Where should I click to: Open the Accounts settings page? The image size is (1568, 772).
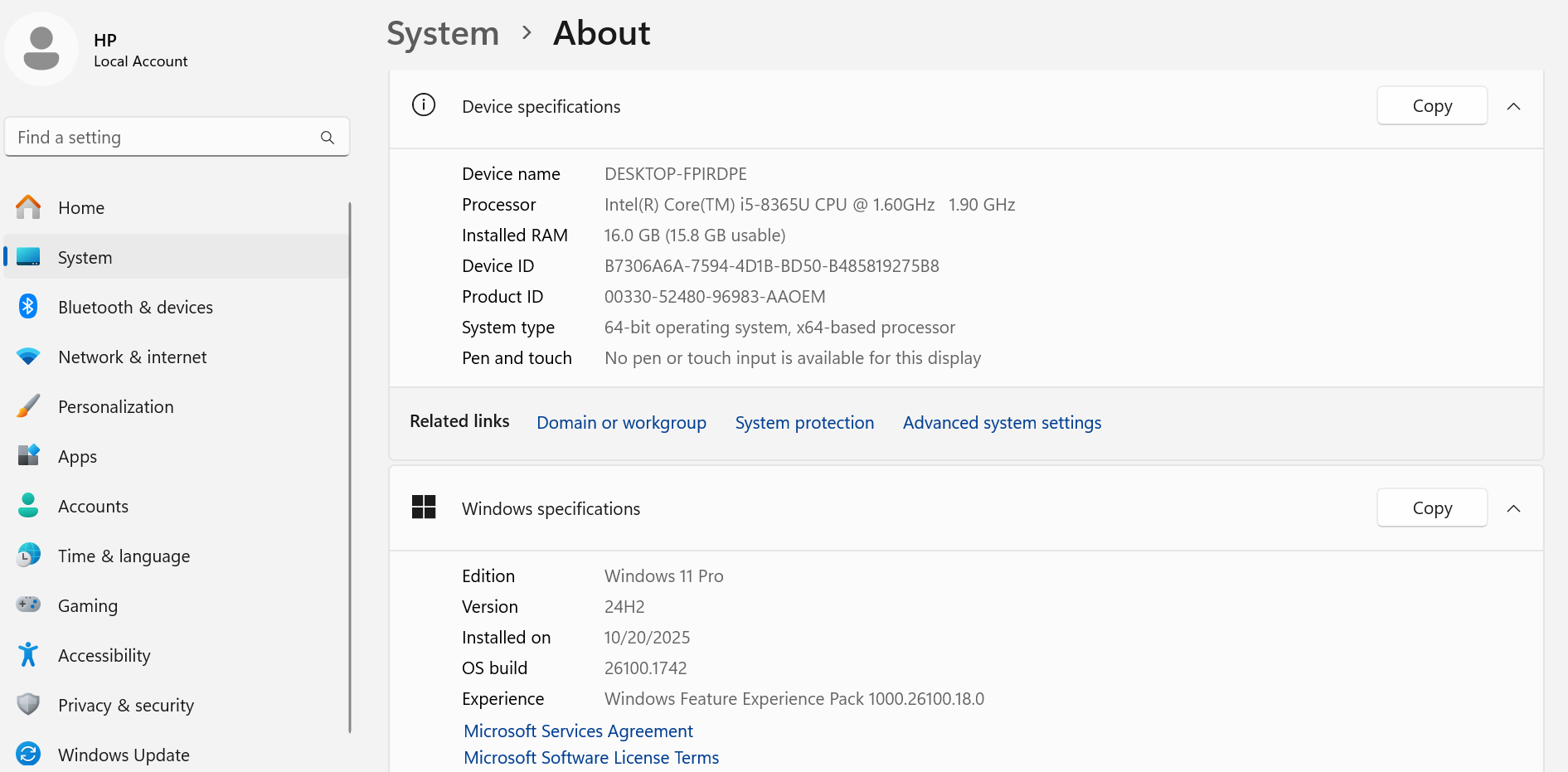coord(93,506)
